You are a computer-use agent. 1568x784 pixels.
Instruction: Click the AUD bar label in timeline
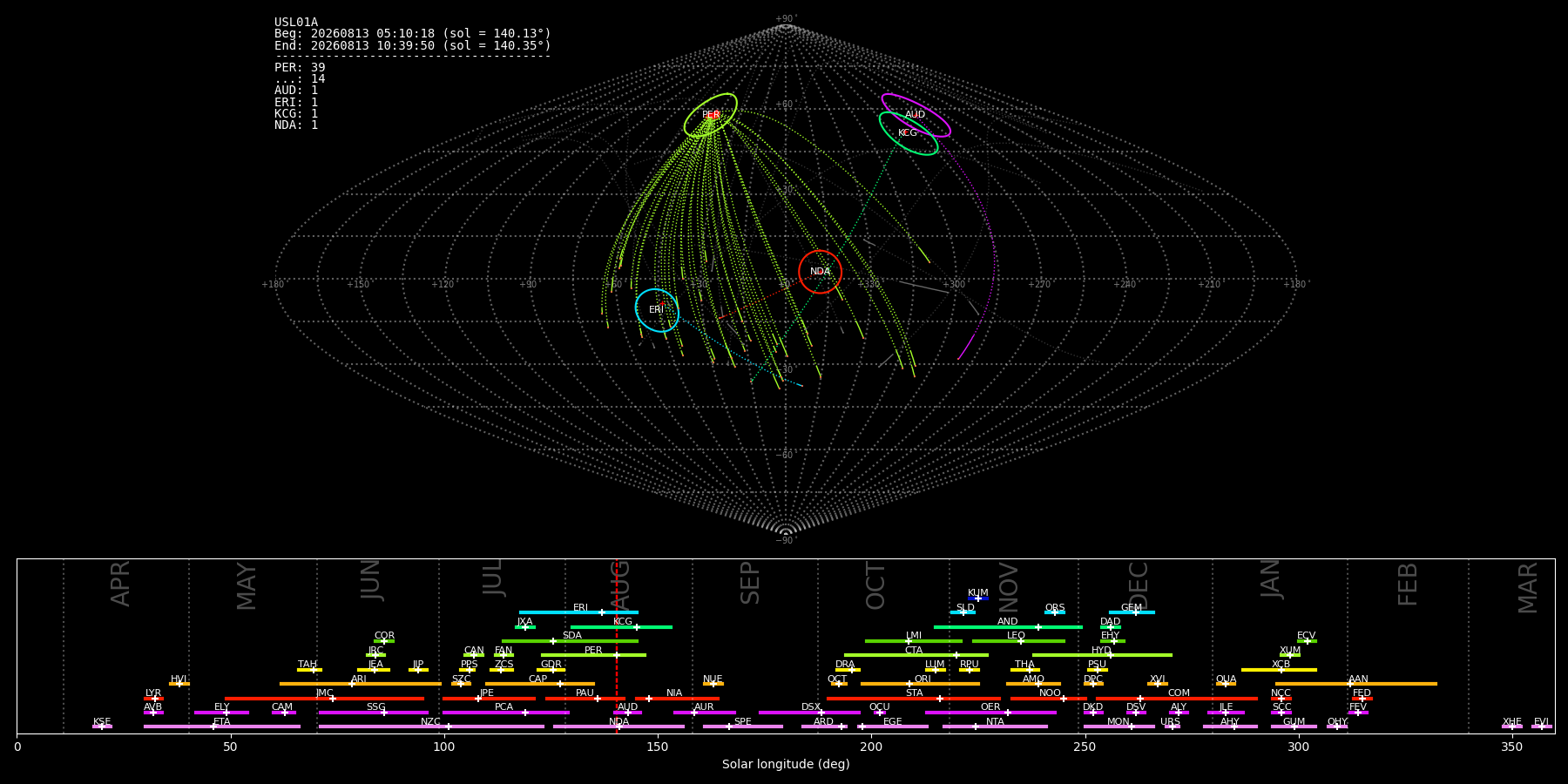(x=627, y=707)
